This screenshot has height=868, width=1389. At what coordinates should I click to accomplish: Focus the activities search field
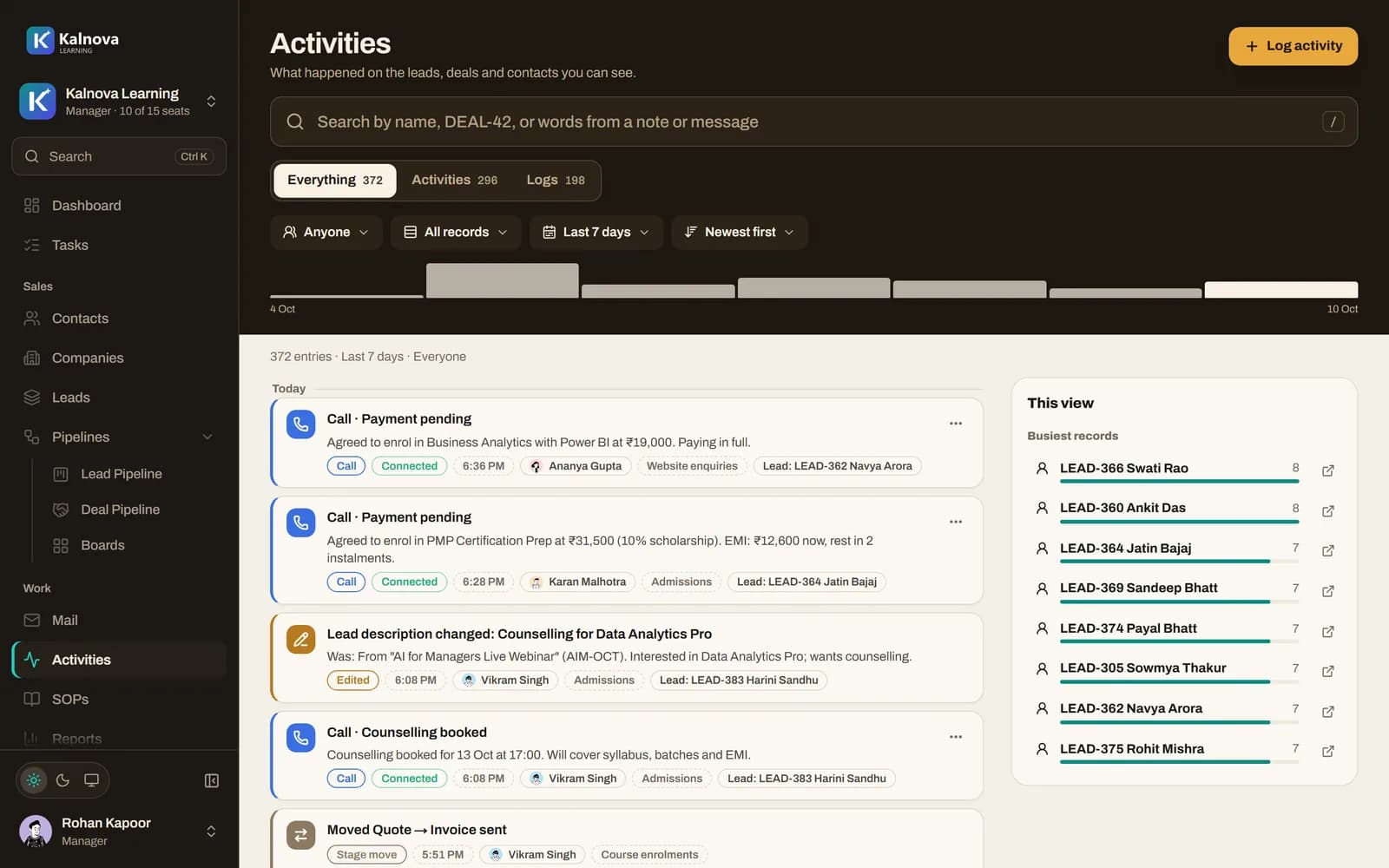coord(813,122)
